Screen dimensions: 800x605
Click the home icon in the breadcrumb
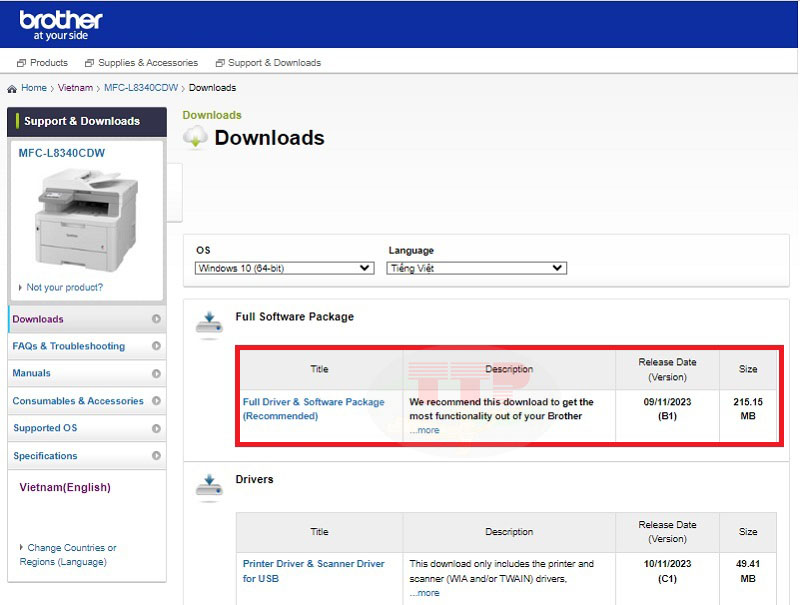[12, 88]
